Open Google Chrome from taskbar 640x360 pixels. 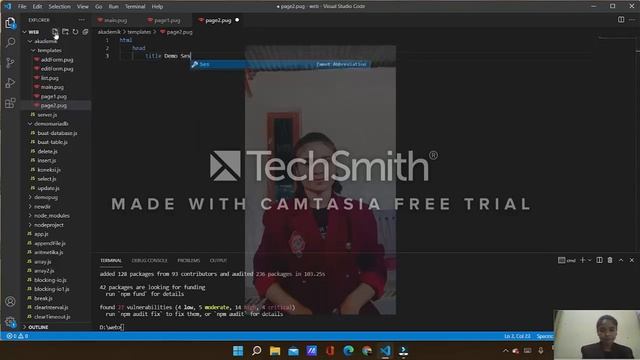(x=367, y=351)
